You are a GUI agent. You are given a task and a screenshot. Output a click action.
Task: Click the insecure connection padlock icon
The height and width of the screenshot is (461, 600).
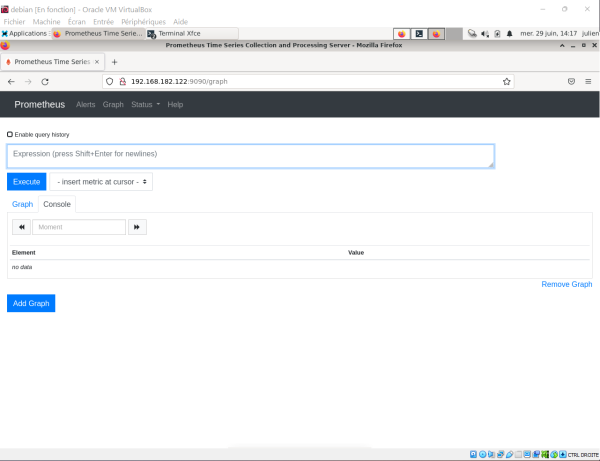tap(122, 81)
